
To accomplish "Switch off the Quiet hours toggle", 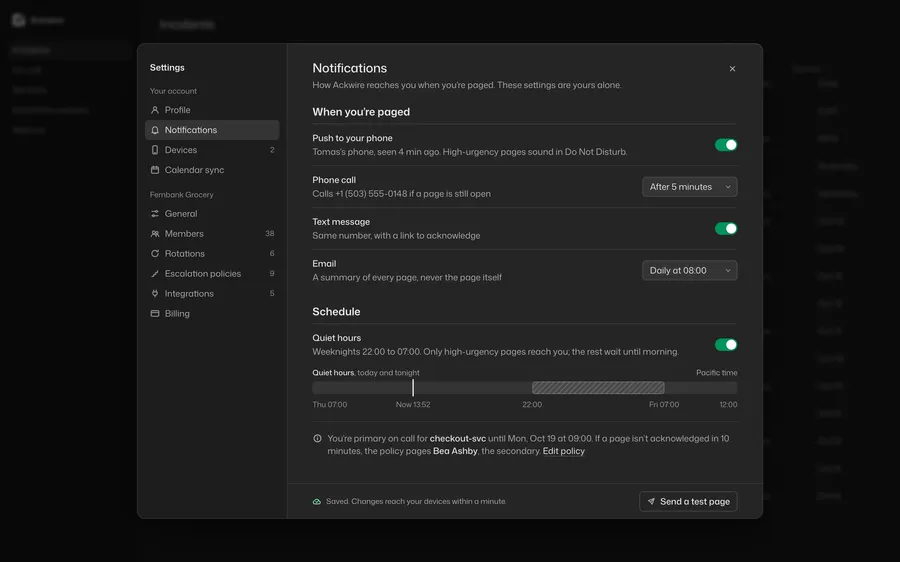I will click(x=726, y=344).
